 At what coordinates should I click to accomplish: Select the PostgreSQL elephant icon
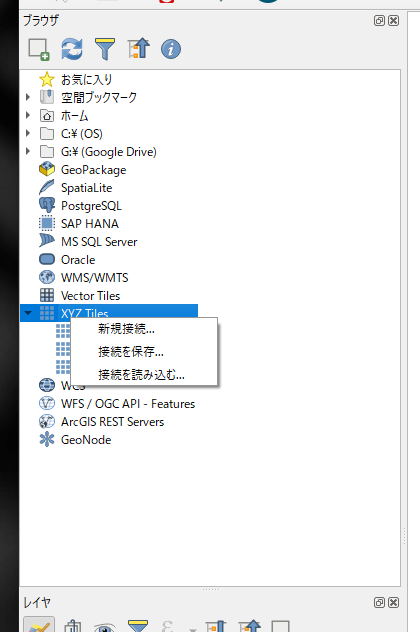point(47,206)
